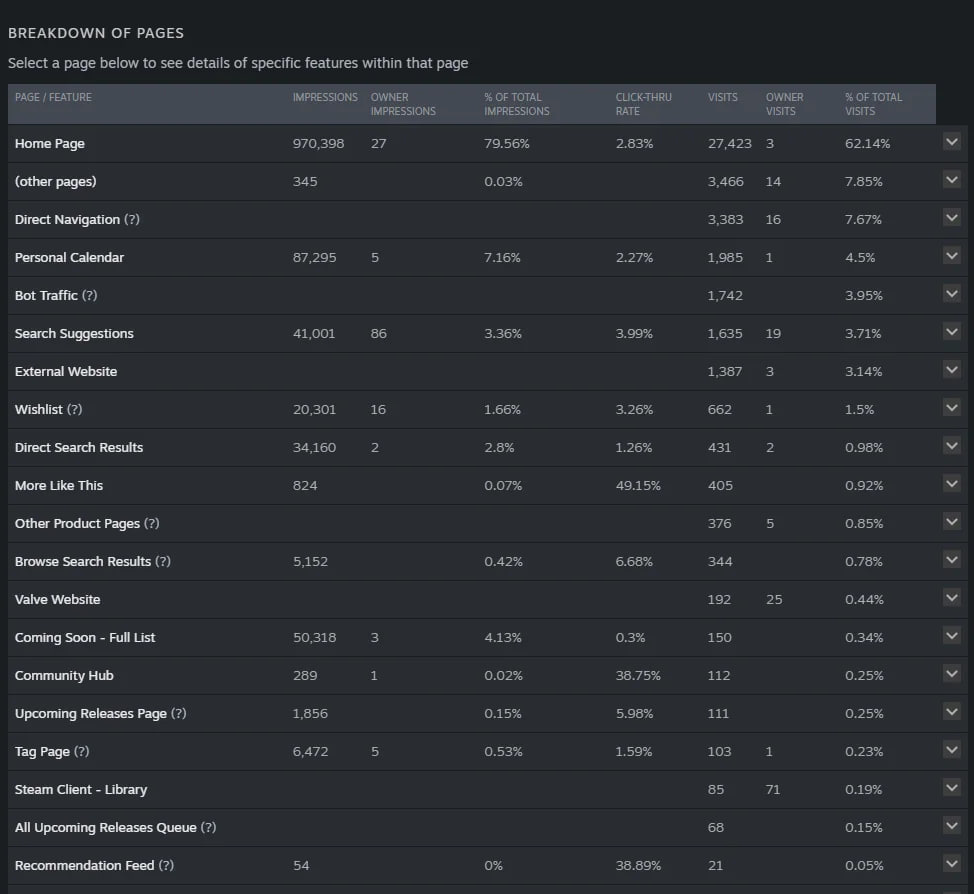Screen dimensions: 974x894
Task: Expand the Recommendation Feed row arrow
Action: (x=952, y=864)
